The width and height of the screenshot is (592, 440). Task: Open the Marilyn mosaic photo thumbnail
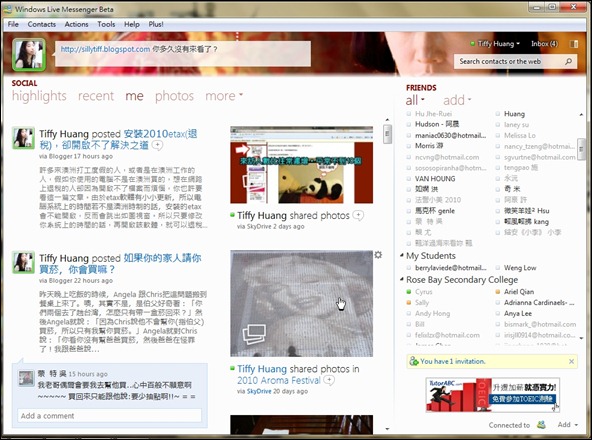point(301,304)
